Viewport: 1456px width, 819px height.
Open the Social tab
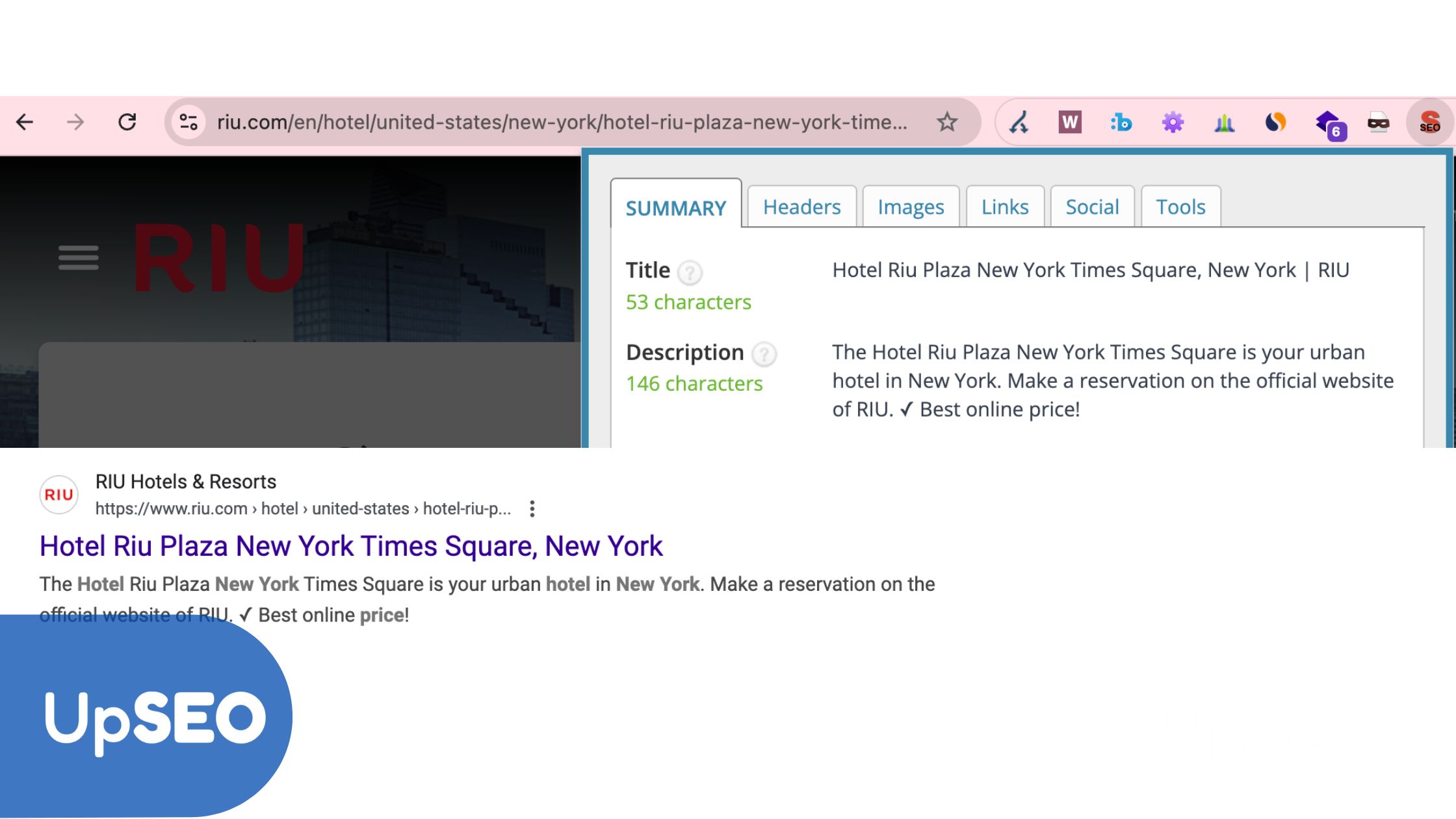[x=1092, y=207]
